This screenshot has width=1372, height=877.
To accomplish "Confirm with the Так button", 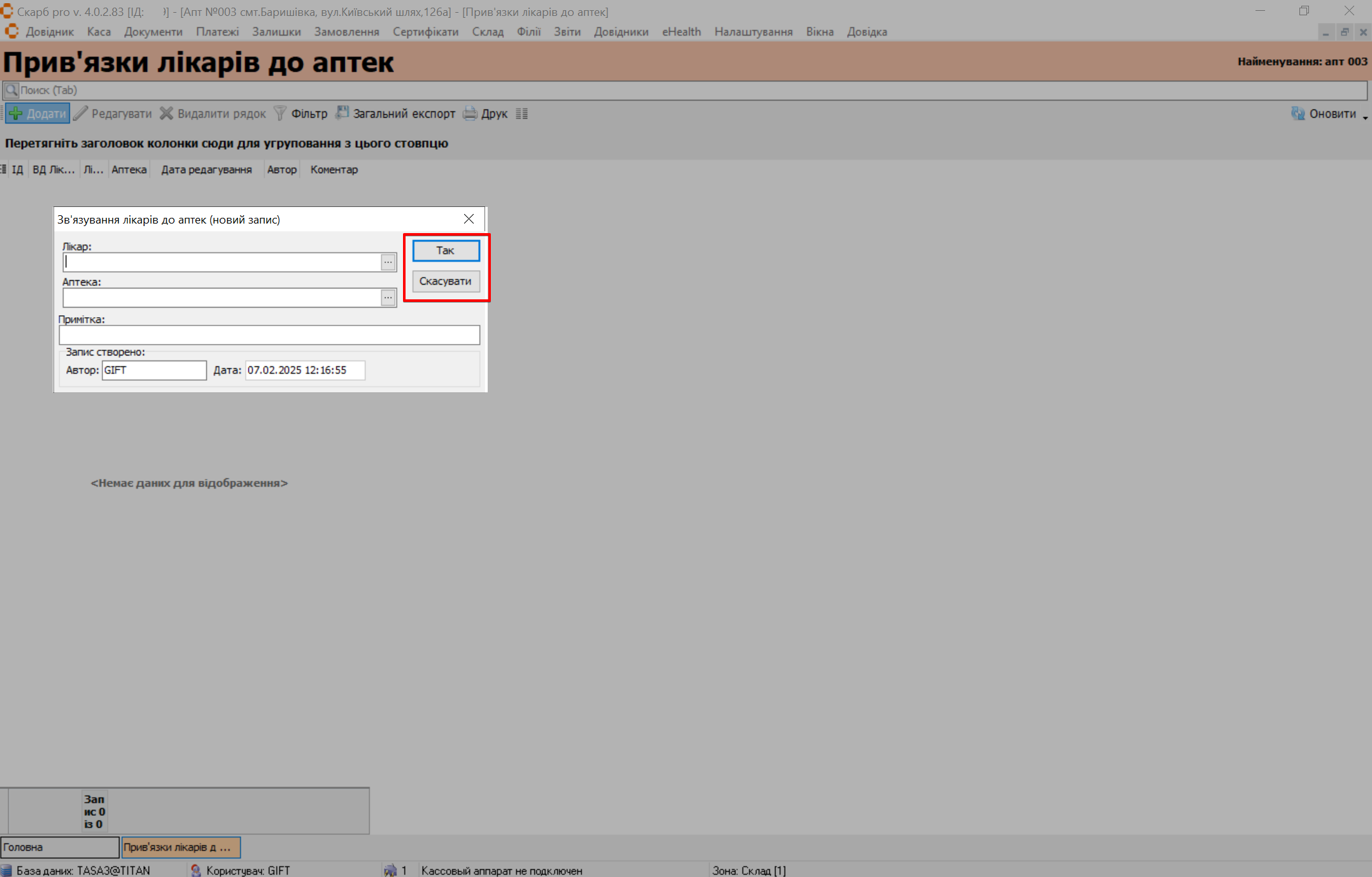I will coord(445,251).
